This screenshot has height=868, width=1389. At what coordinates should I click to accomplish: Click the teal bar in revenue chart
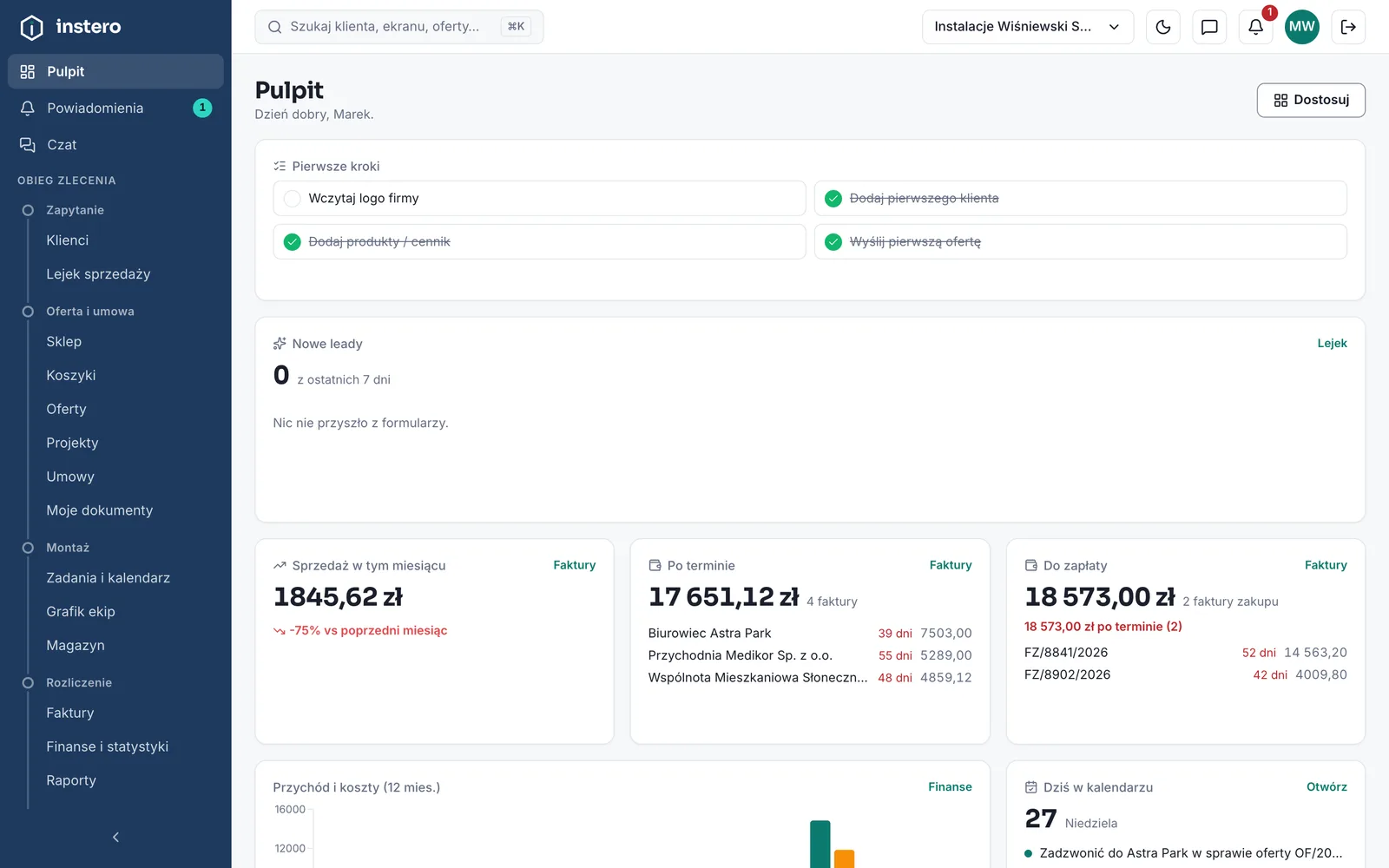820,844
